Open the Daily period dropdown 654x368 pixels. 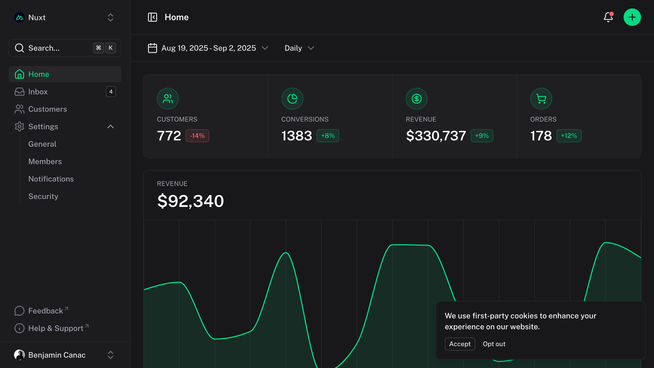click(x=299, y=48)
